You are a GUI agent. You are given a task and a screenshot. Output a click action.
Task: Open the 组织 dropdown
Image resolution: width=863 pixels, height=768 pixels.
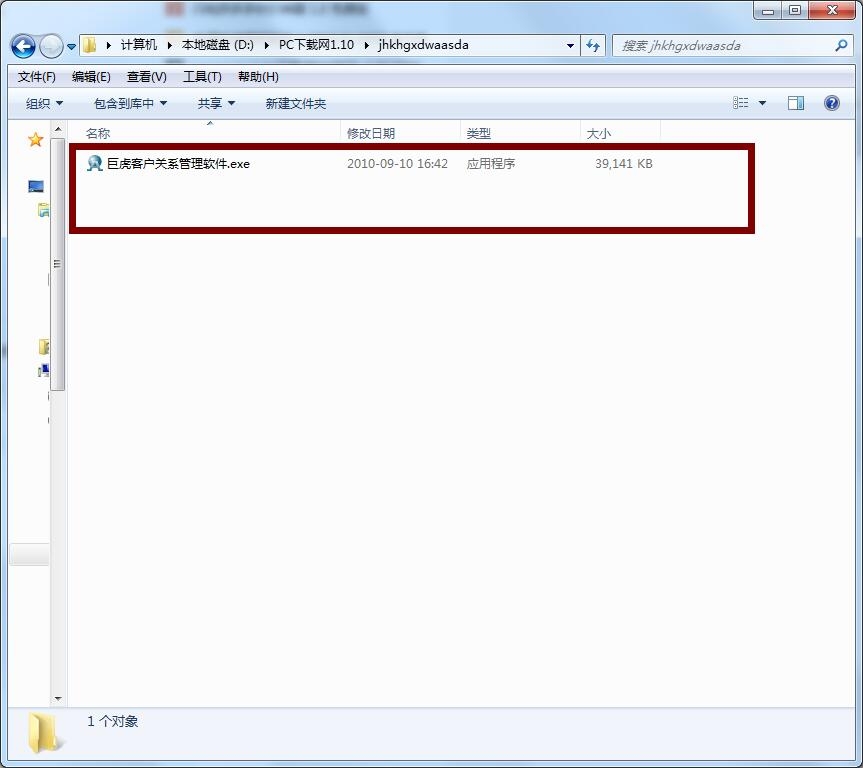pyautogui.click(x=44, y=103)
